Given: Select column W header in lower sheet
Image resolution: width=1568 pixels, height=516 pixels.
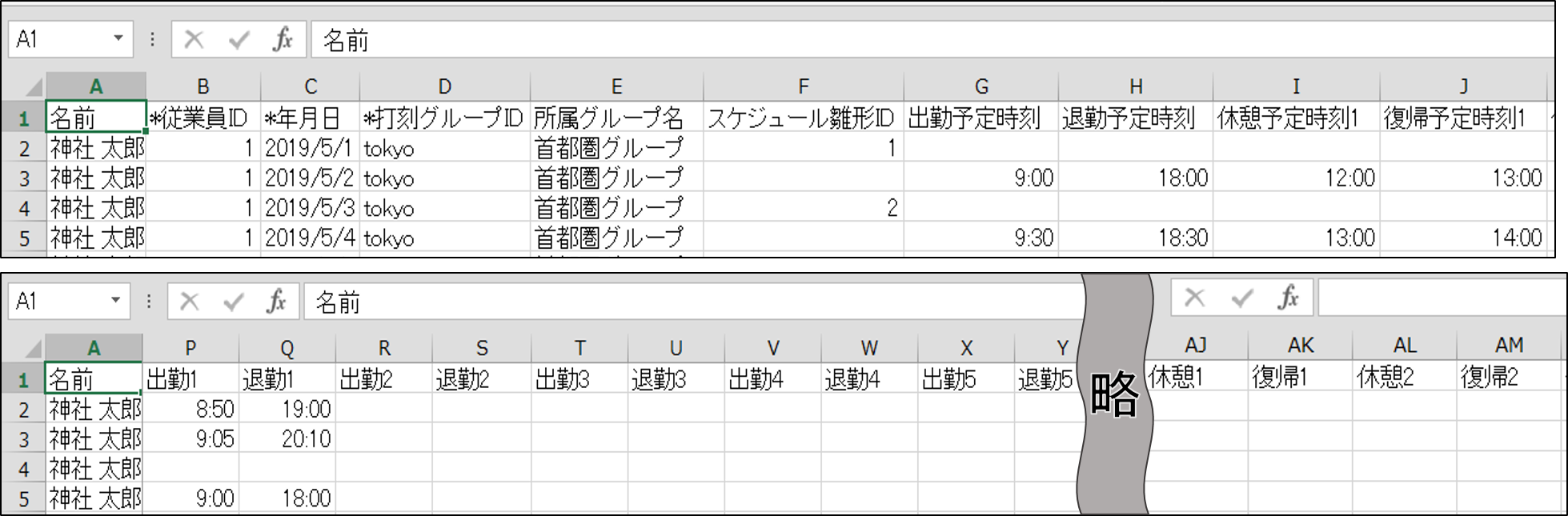Looking at the screenshot, I should coord(869,348).
